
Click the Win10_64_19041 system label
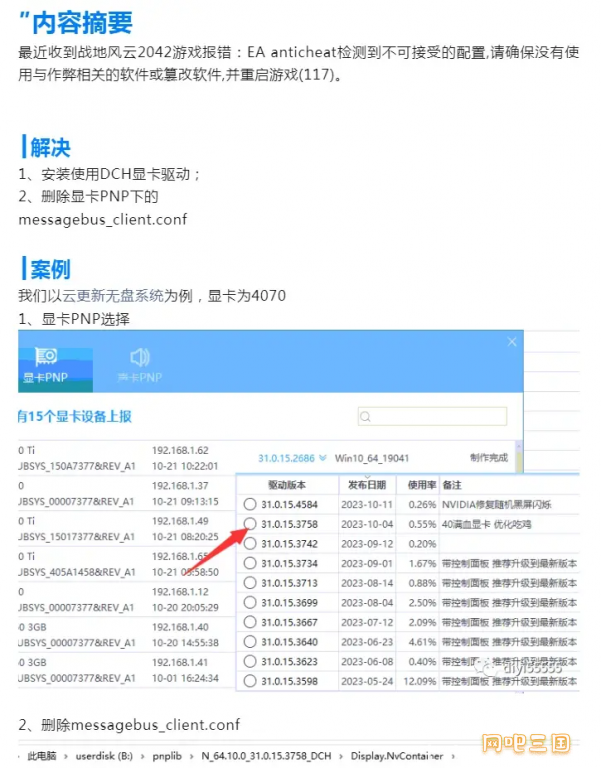tap(372, 458)
